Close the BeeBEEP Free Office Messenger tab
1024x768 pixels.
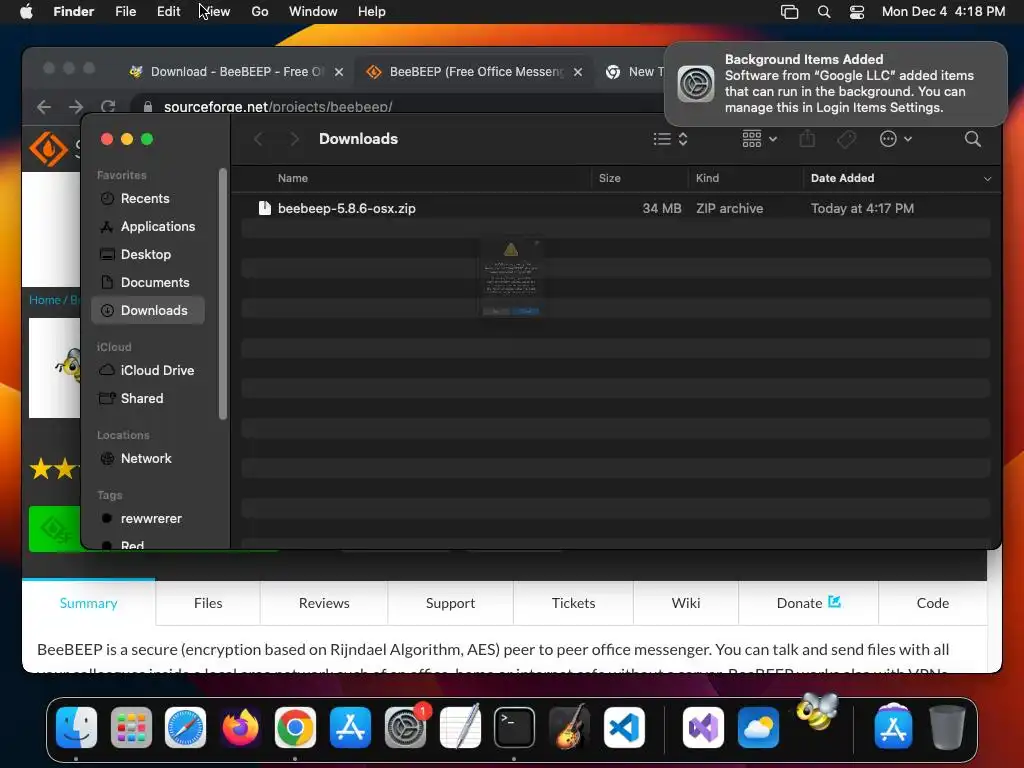[x=578, y=72]
